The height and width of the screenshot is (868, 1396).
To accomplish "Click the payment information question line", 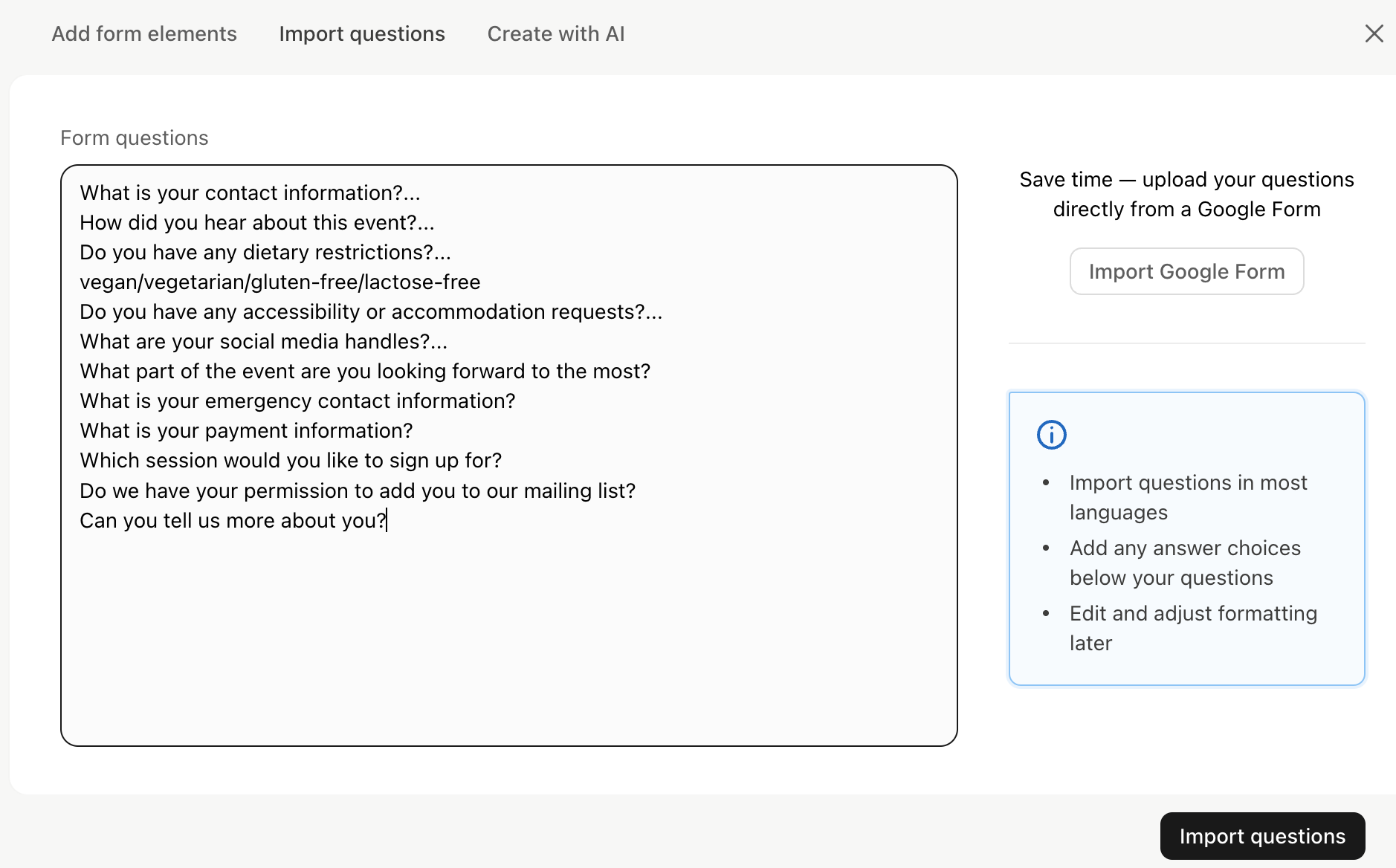I will (x=246, y=431).
